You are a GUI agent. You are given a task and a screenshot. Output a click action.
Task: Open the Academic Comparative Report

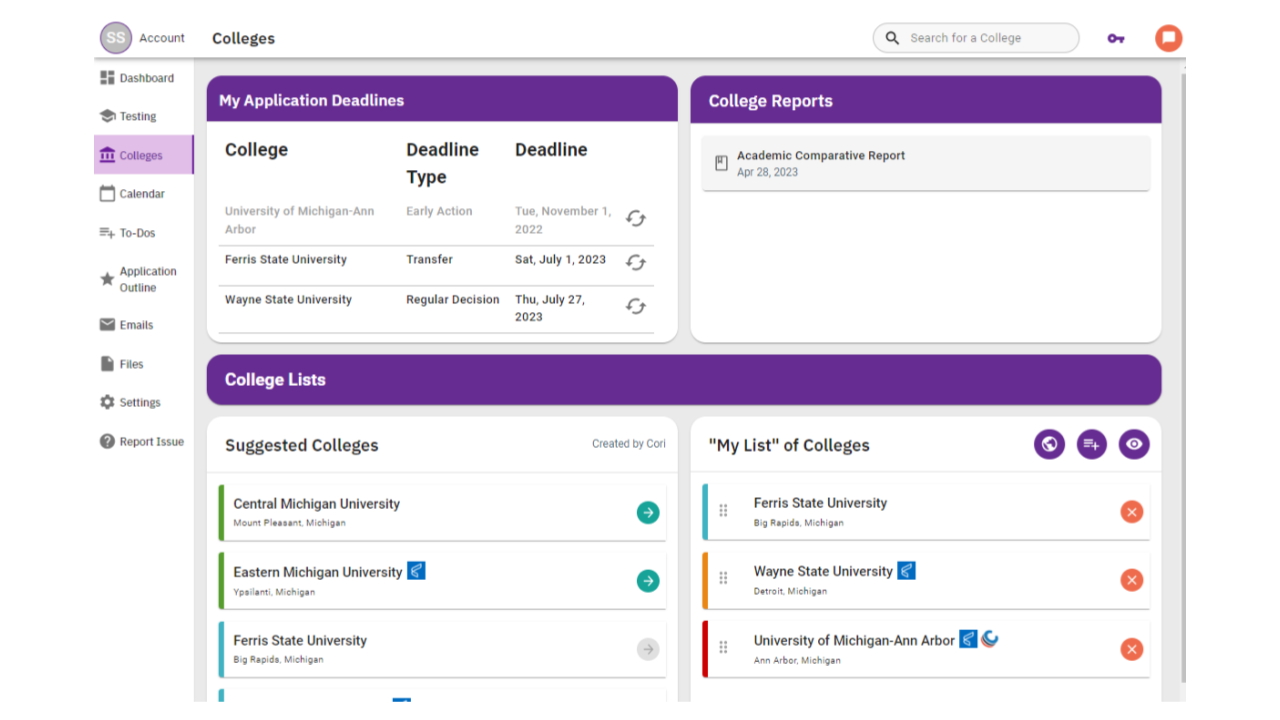click(926, 163)
